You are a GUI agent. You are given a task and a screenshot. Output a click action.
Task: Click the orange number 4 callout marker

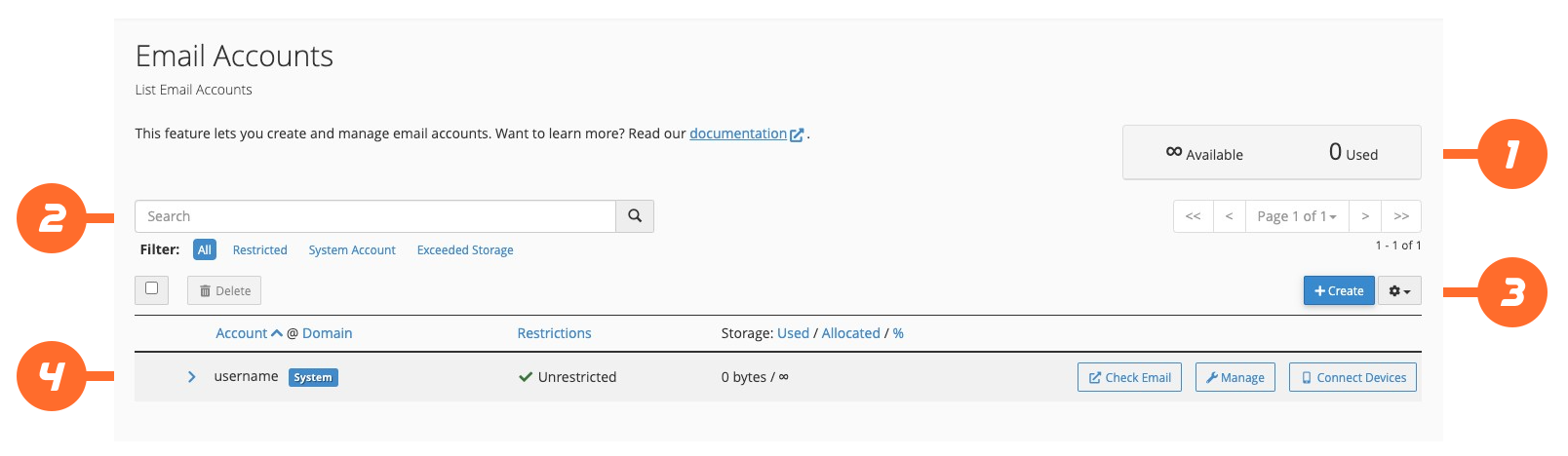52,376
